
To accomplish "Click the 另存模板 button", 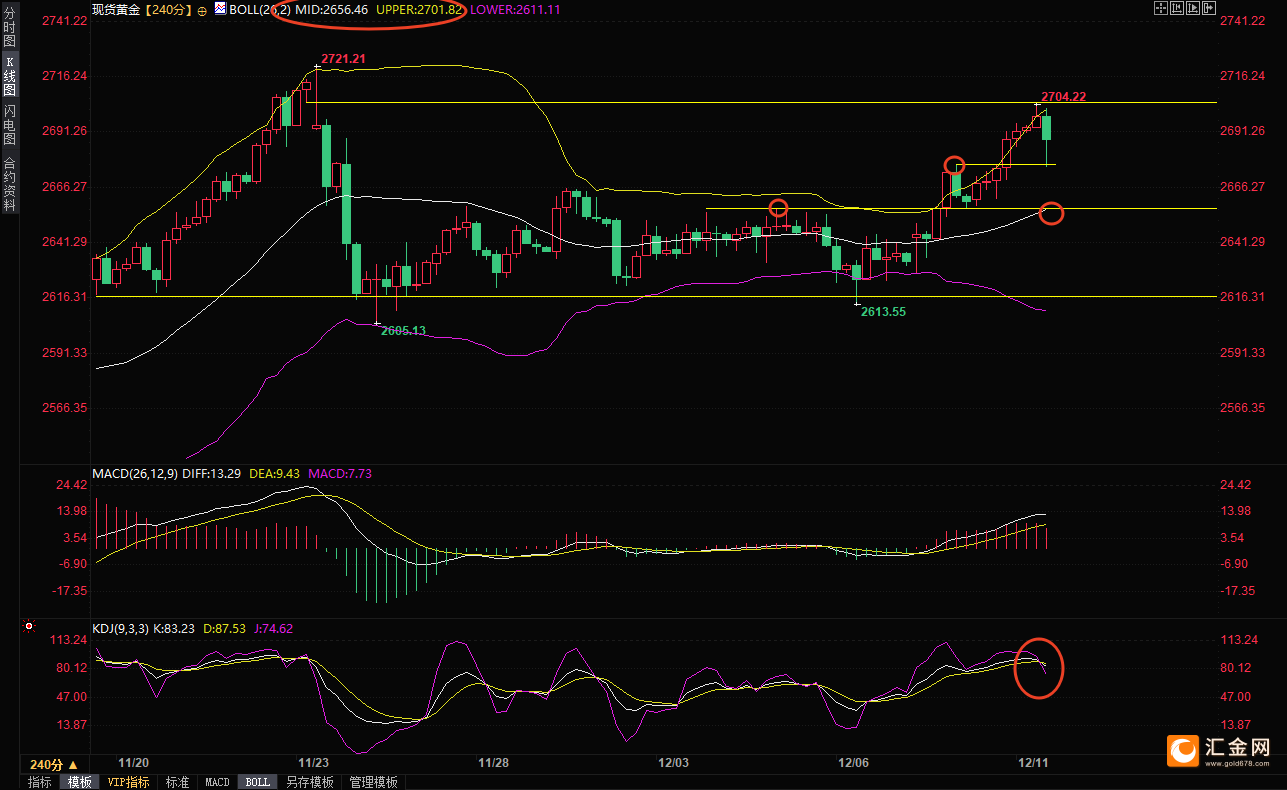I will [x=309, y=782].
